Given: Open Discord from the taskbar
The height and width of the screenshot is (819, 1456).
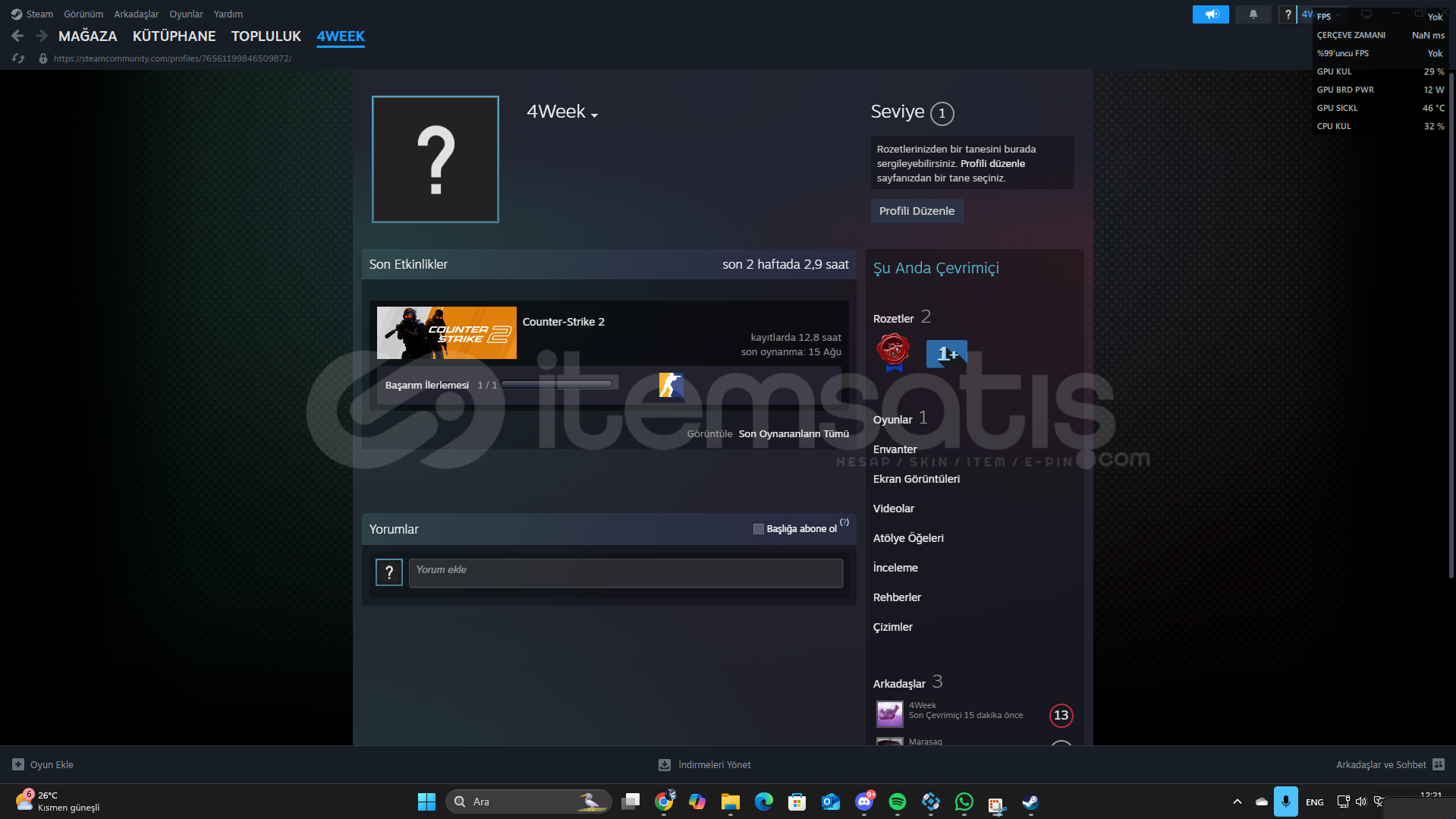Looking at the screenshot, I should (864, 802).
